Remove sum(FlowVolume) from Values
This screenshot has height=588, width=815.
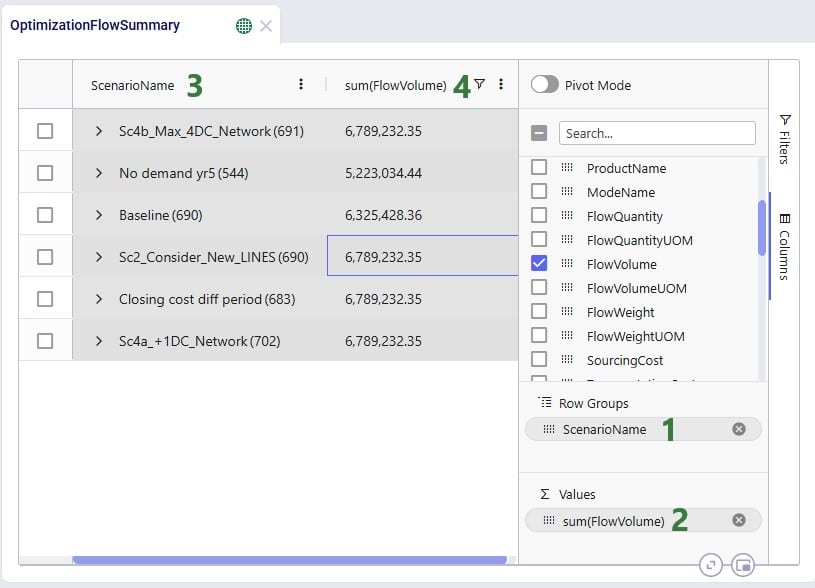[739, 520]
